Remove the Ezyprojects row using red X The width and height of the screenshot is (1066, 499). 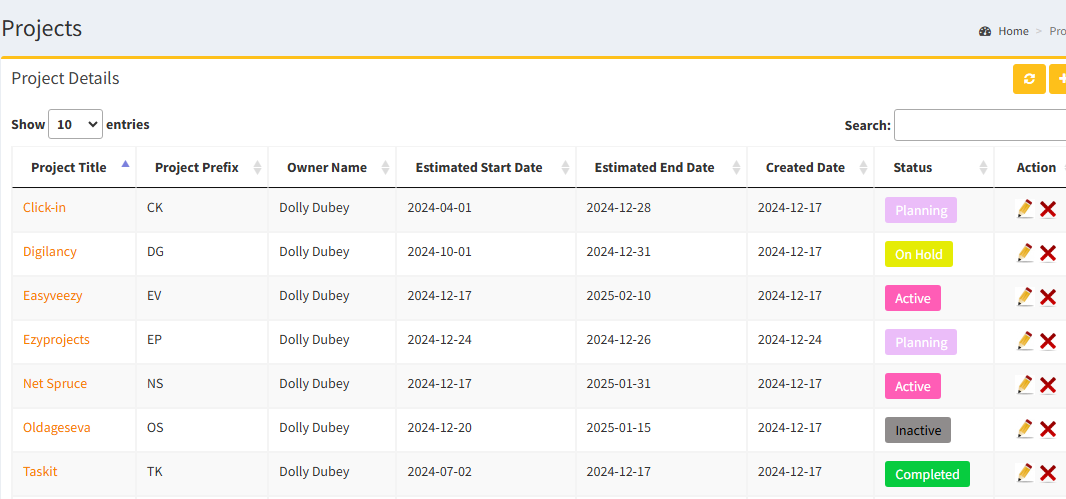[1048, 341]
